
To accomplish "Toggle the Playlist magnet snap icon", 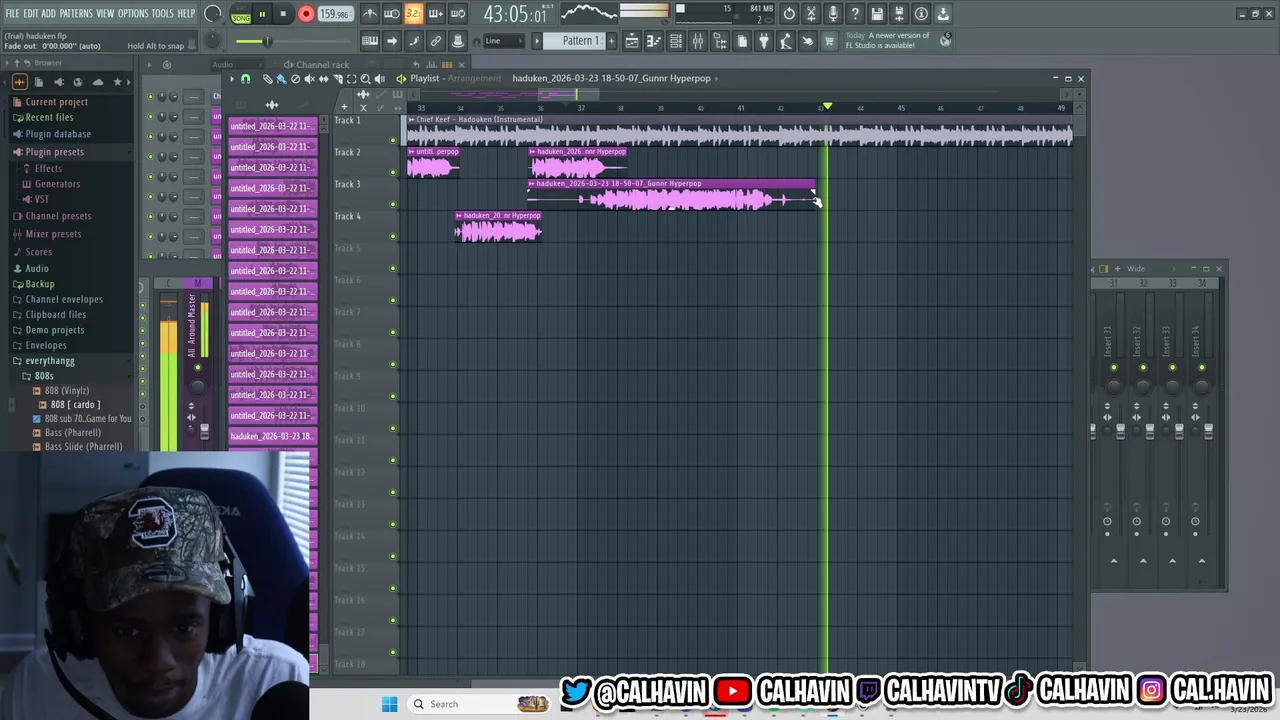I will [246, 79].
